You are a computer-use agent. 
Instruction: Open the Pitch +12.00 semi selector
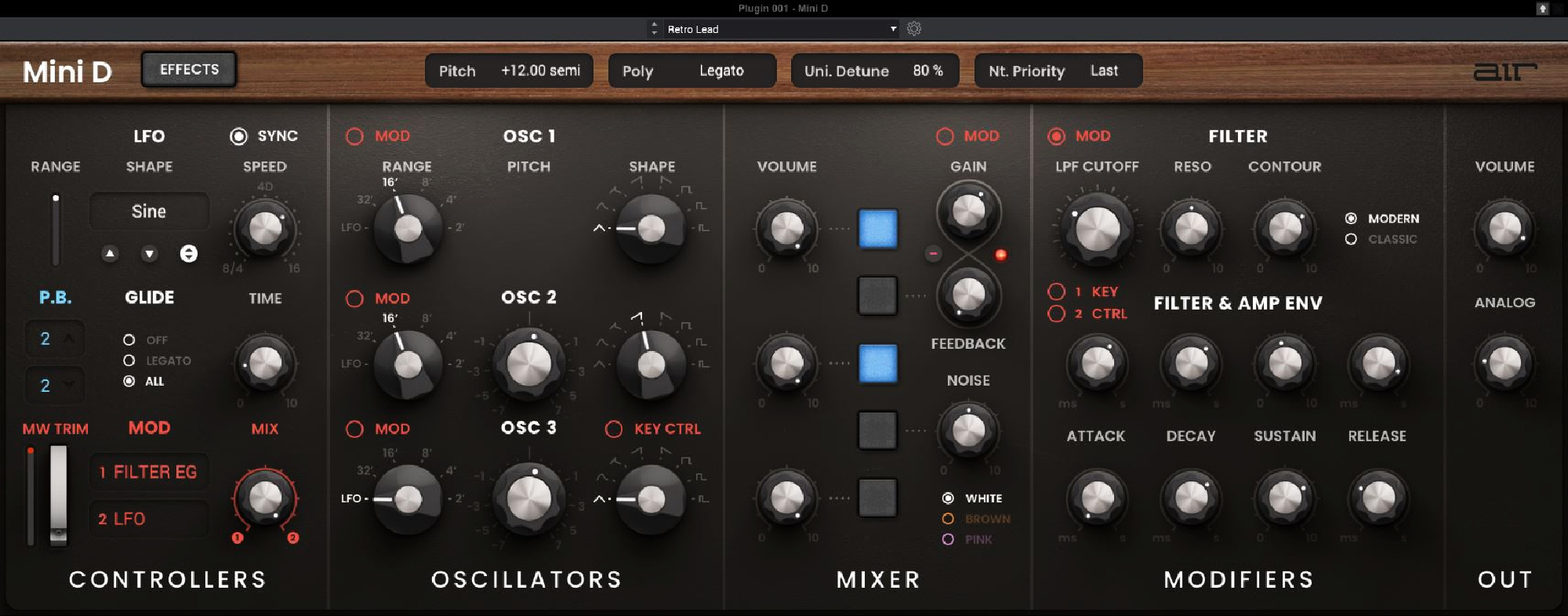point(509,71)
